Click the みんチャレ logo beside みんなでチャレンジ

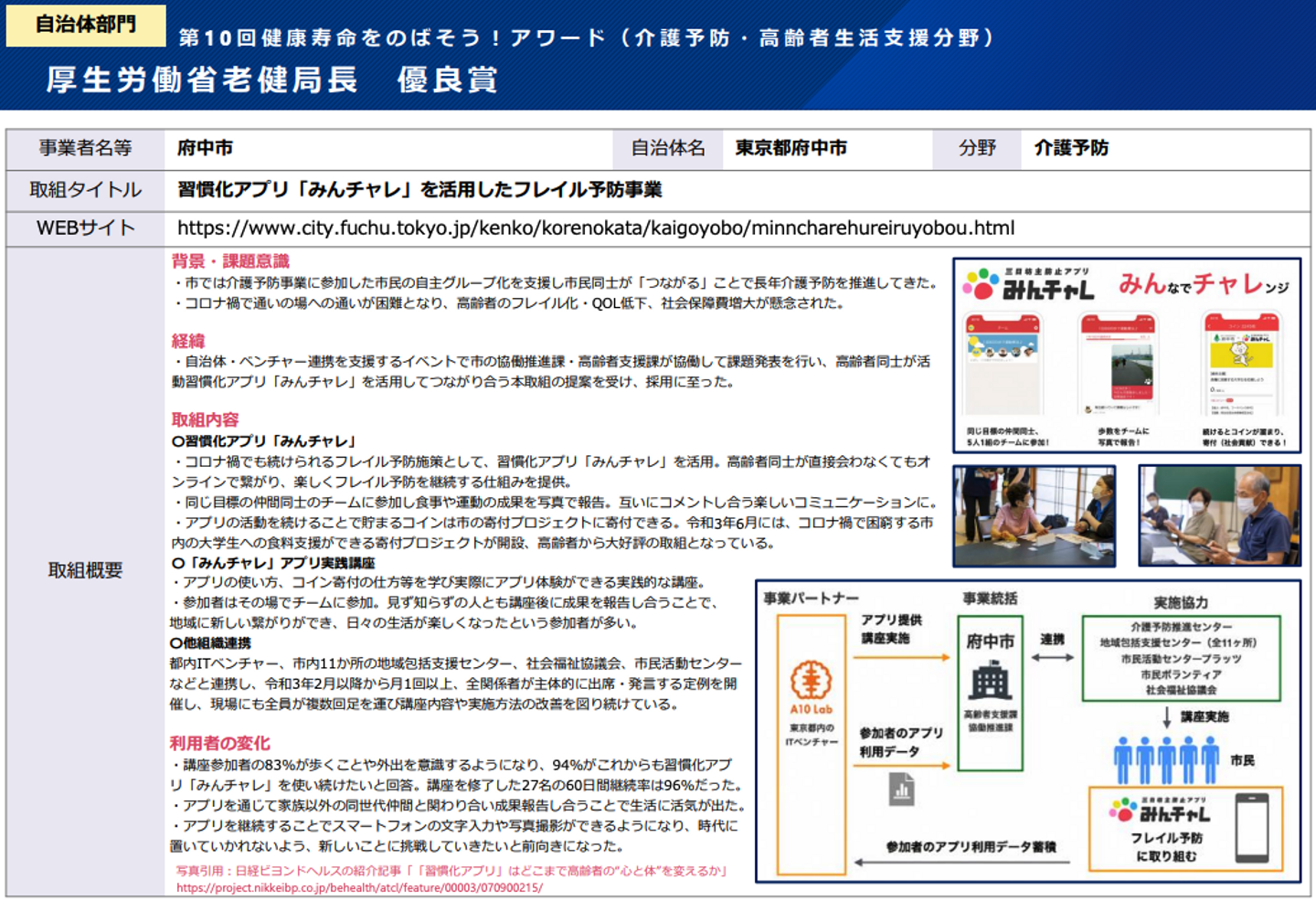1028,285
